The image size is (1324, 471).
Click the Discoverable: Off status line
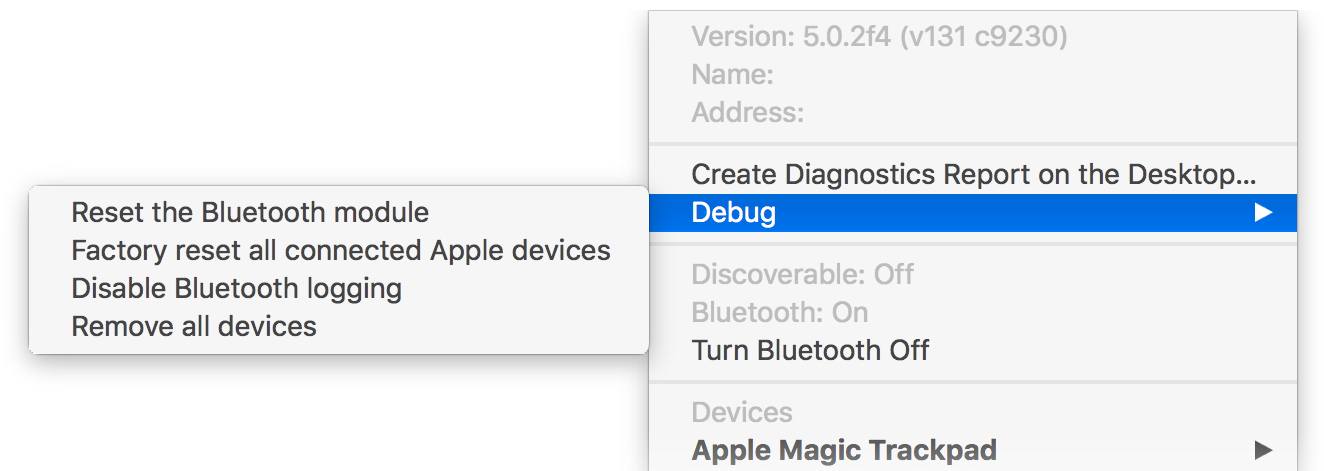pyautogui.click(x=802, y=274)
